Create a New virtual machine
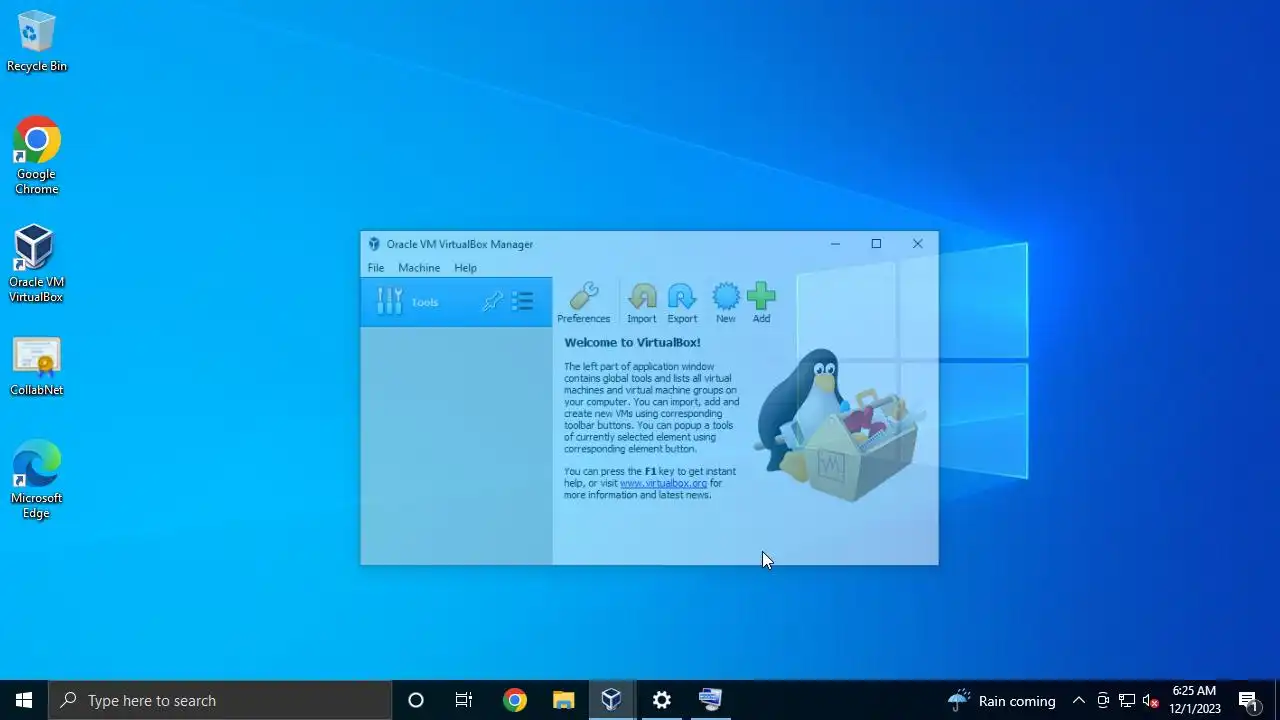 coord(725,302)
